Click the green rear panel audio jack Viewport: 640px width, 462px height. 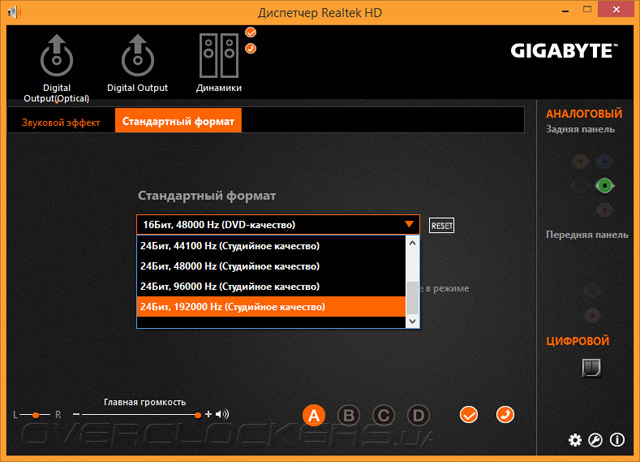coord(604,186)
